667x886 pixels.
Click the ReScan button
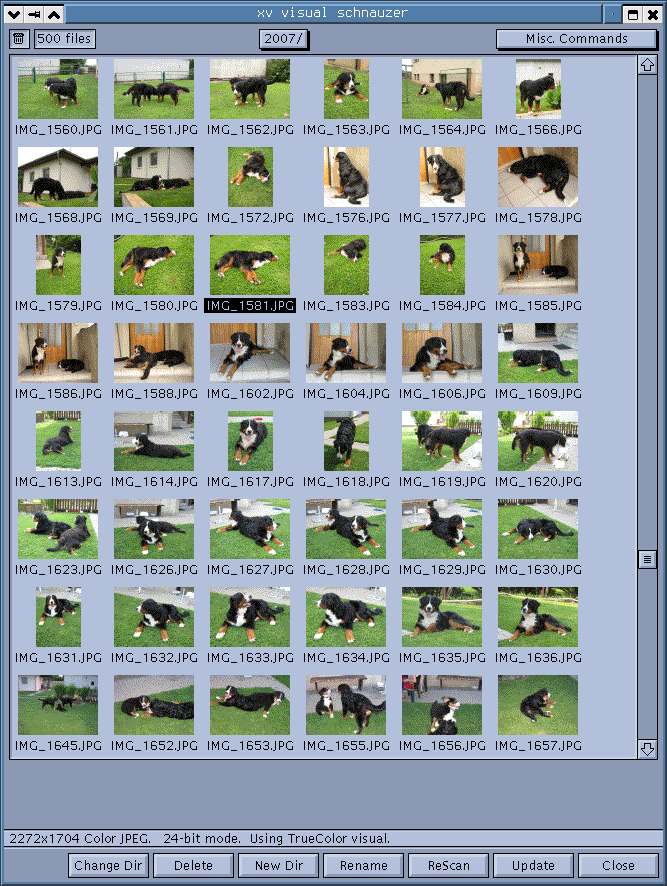pos(449,865)
